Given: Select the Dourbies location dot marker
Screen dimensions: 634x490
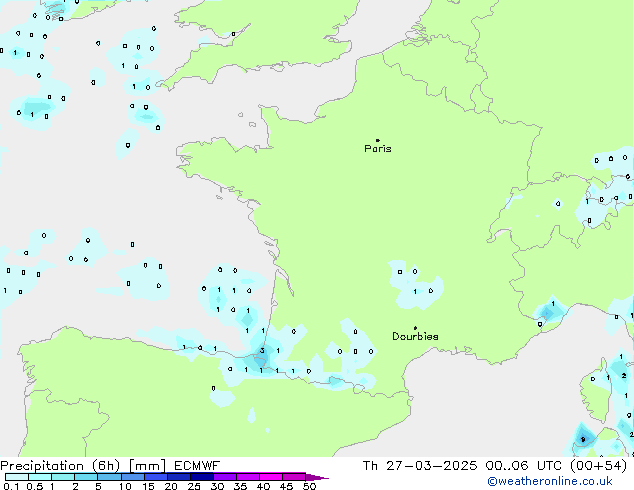Looking at the screenshot, I should click(x=415, y=328).
